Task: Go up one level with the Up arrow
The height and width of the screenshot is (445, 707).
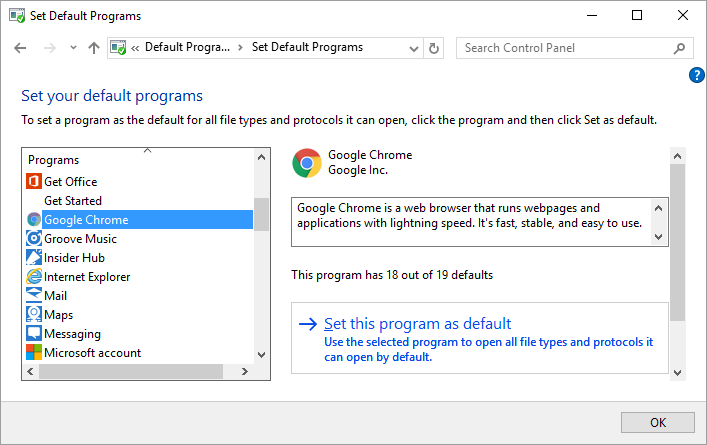Action: 94,48
